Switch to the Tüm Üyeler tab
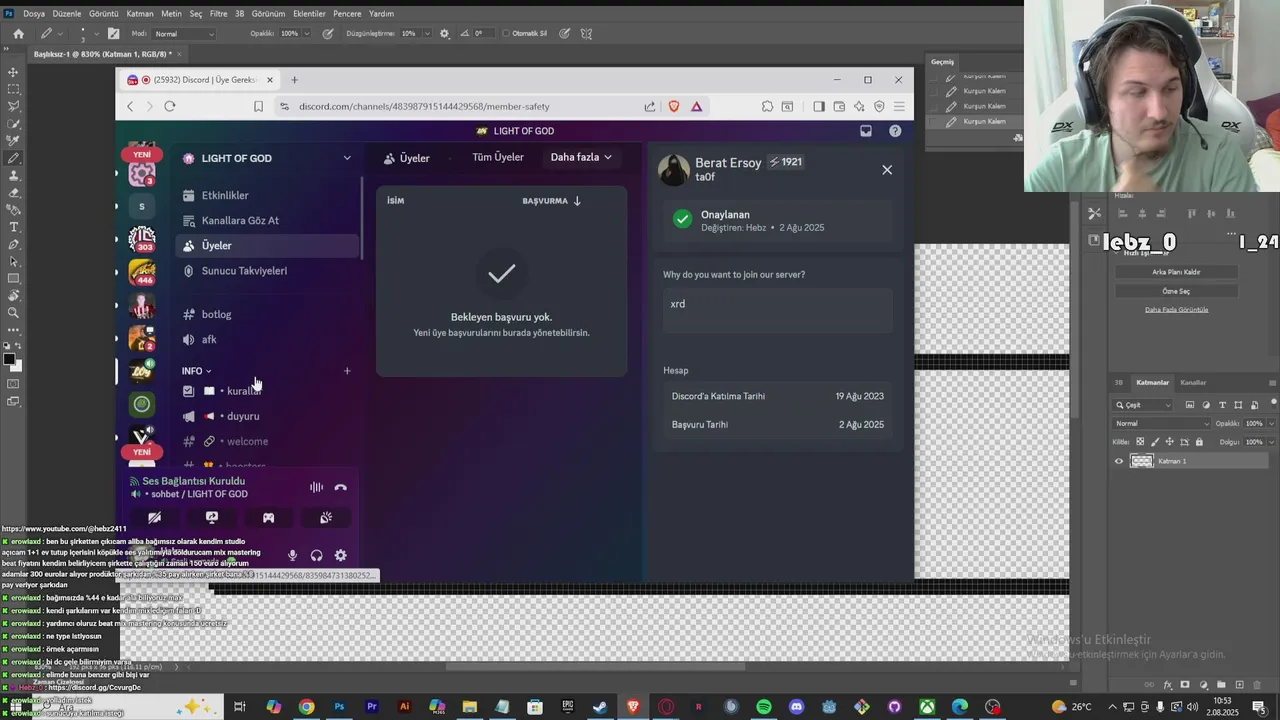The image size is (1280, 720). pos(498,157)
